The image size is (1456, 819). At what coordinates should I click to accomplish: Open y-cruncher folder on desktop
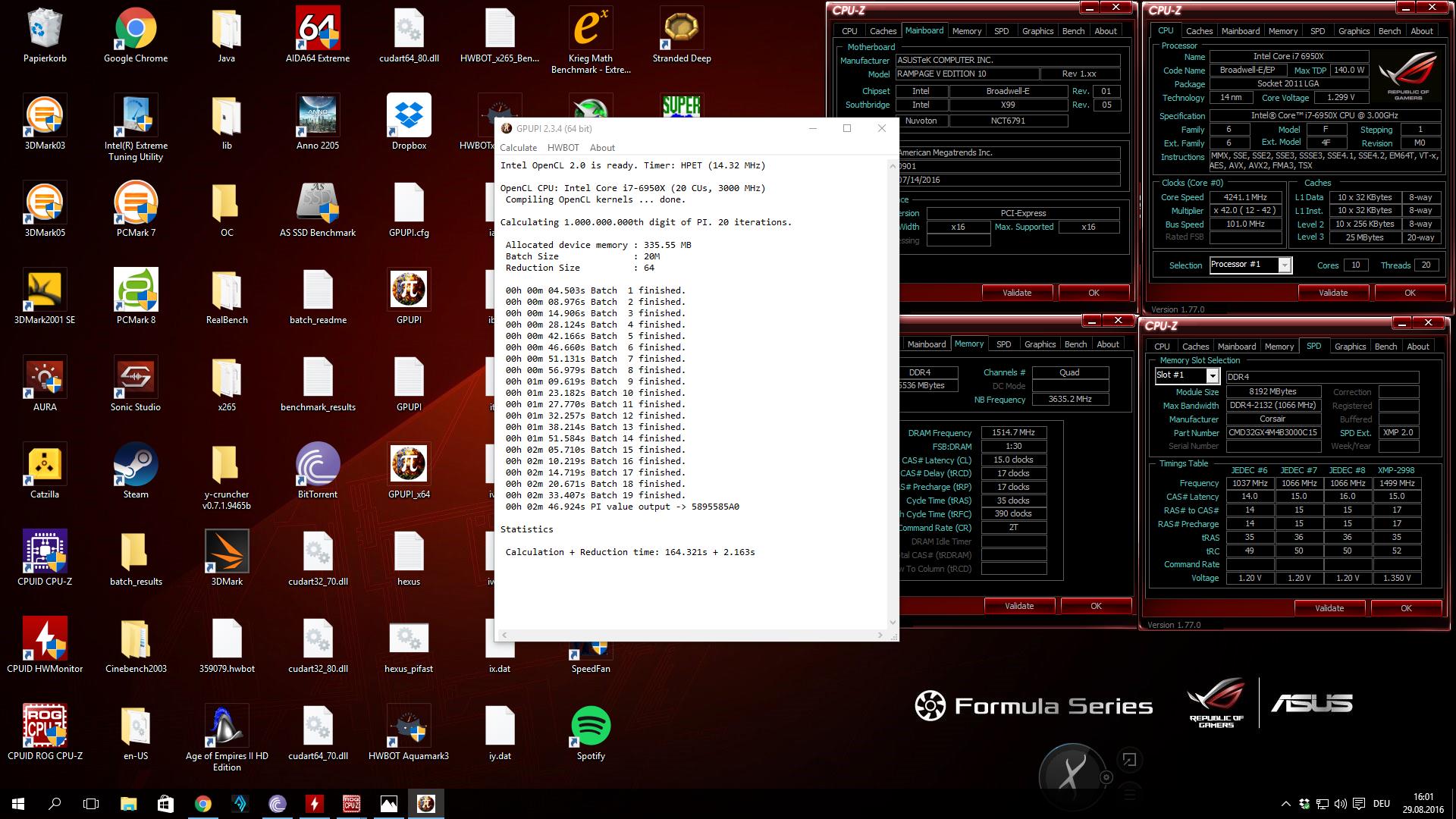[227, 477]
